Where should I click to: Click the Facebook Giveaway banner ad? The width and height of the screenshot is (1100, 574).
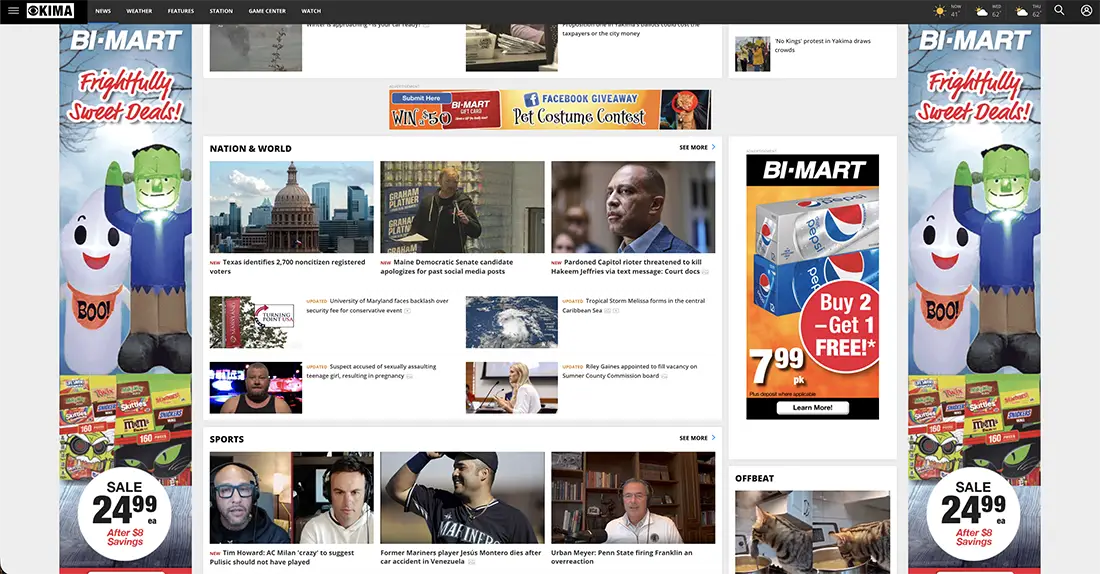(550, 109)
